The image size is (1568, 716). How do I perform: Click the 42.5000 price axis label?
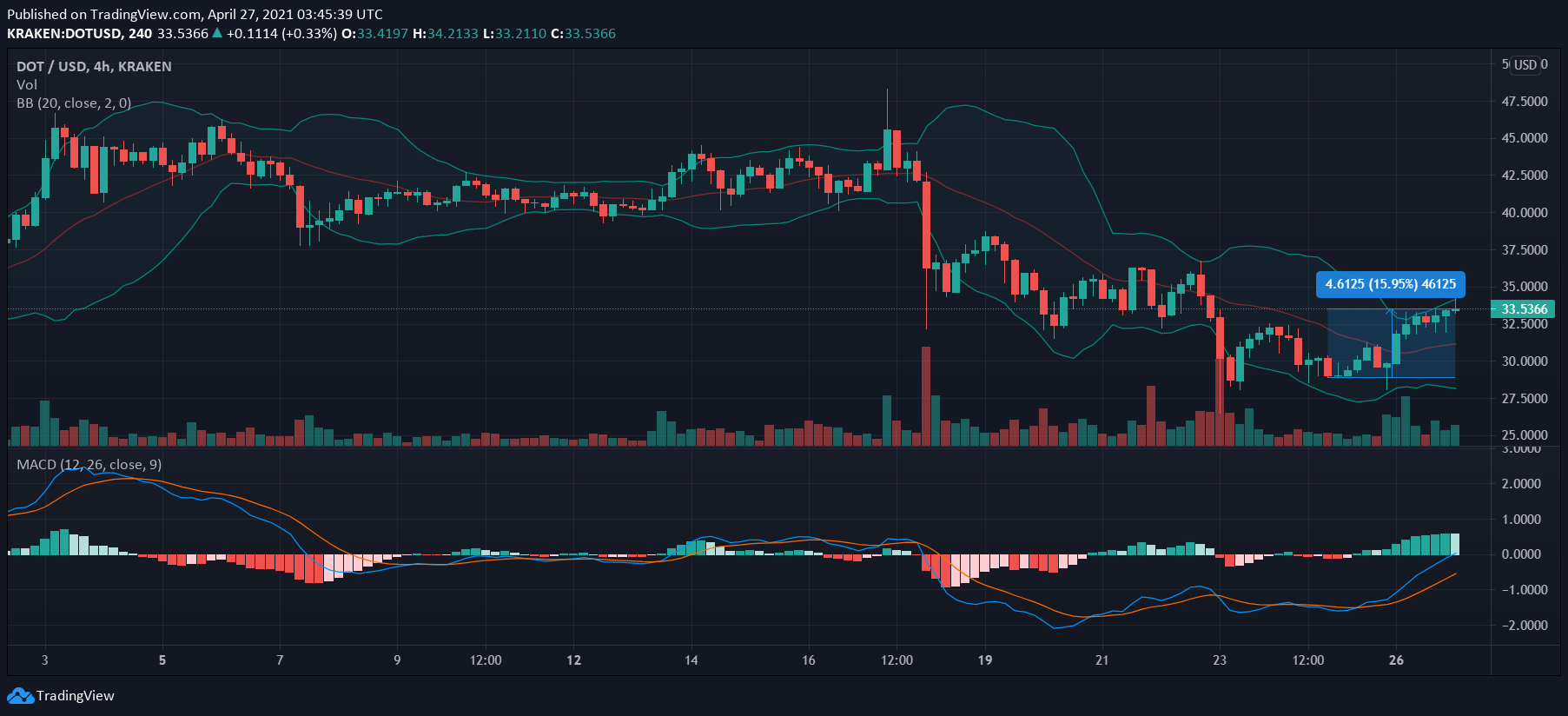[x=1525, y=175]
